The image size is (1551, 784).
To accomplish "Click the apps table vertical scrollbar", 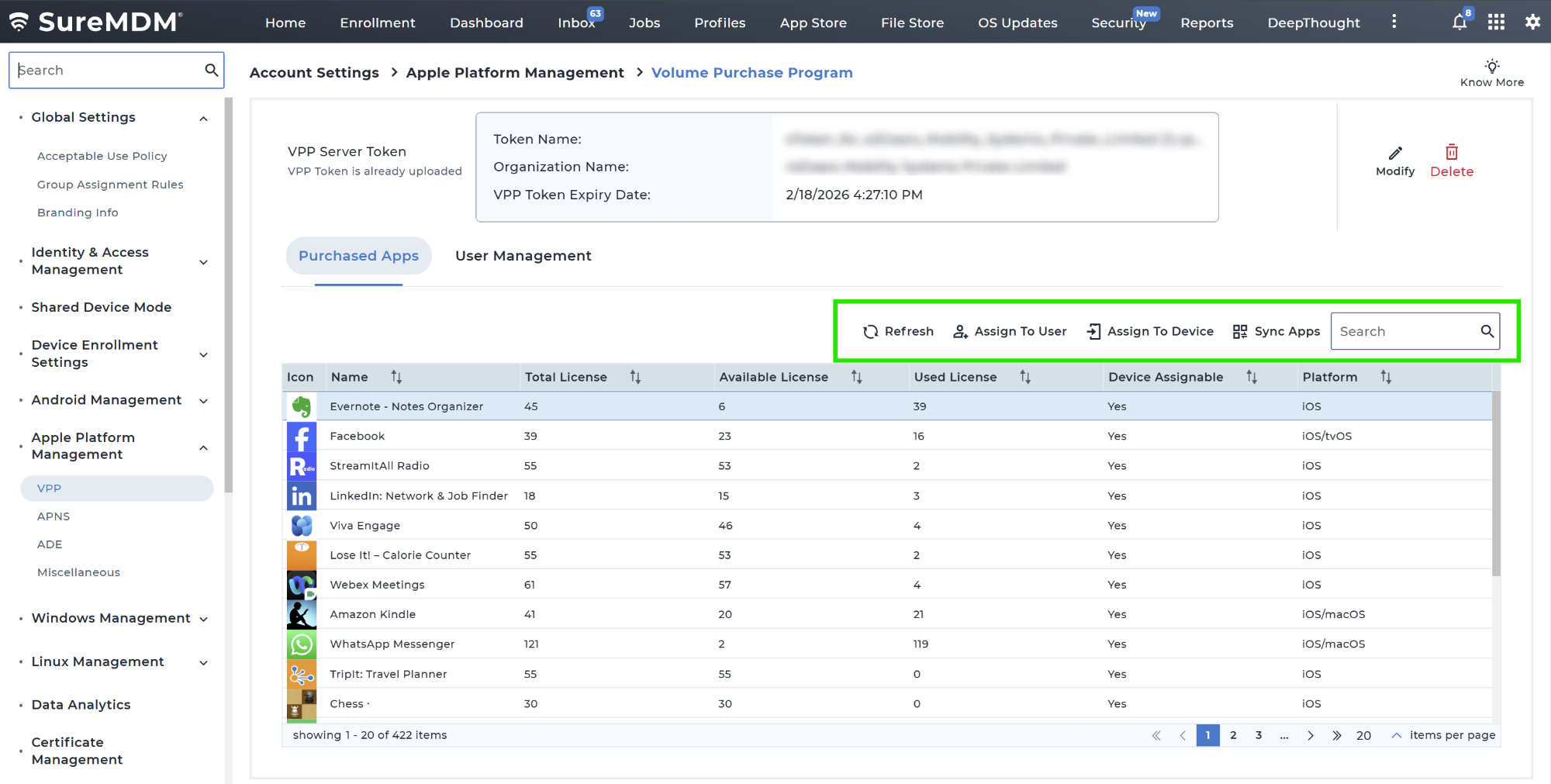I will (x=1496, y=484).
